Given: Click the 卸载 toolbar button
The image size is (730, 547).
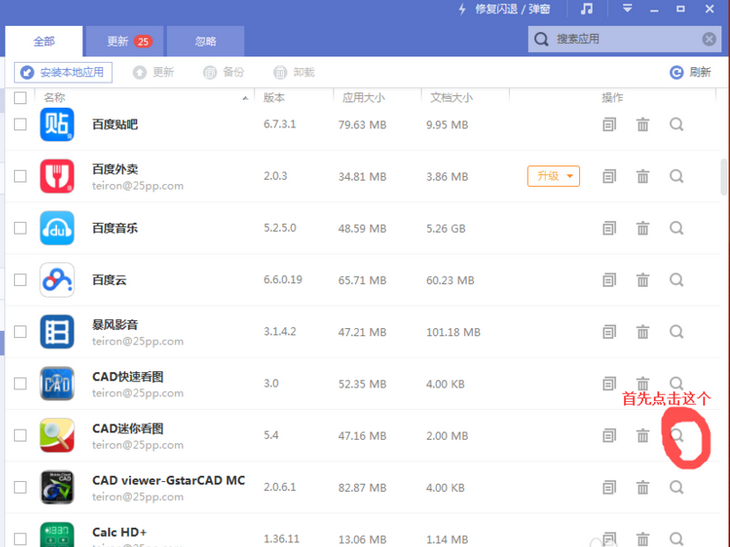Looking at the screenshot, I should pos(294,72).
